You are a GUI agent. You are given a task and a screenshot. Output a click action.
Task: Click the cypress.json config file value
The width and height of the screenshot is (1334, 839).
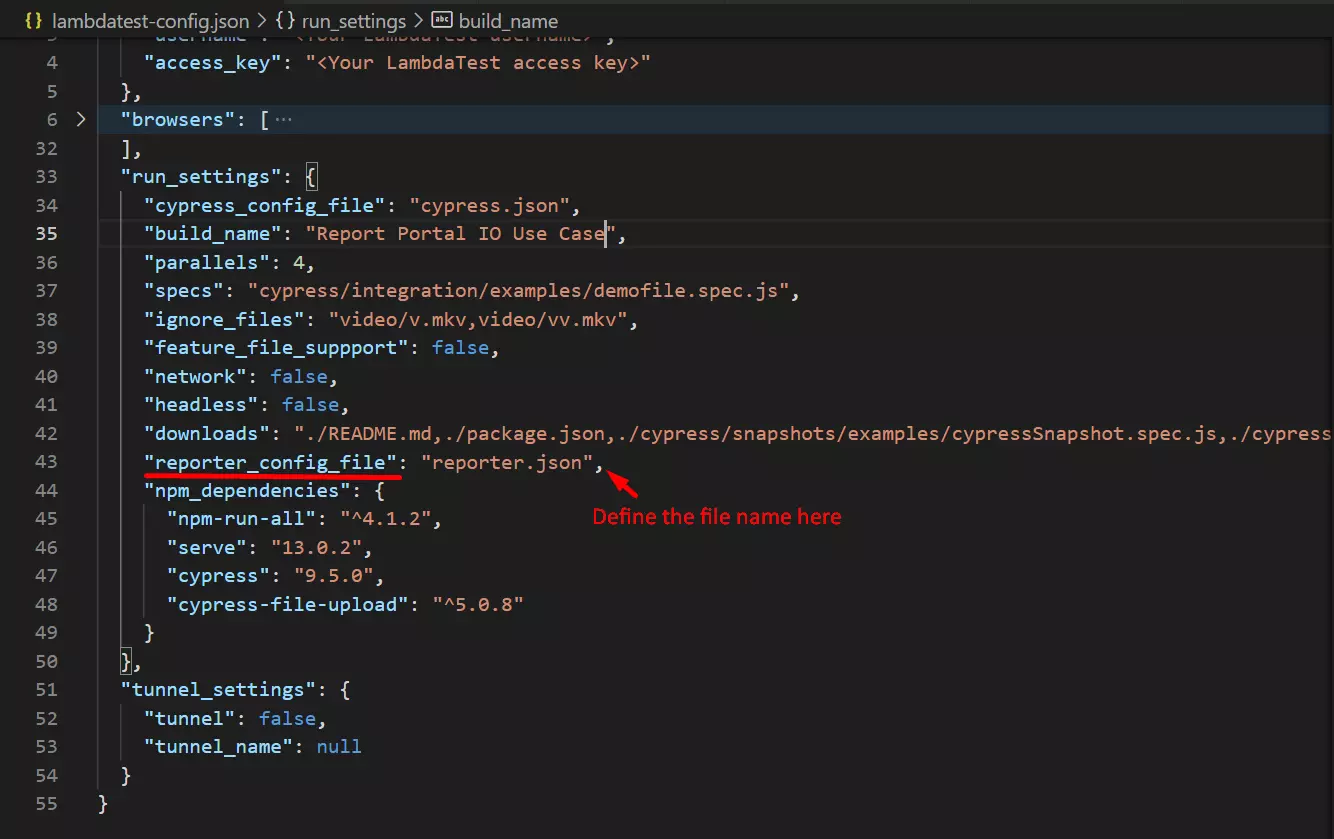(x=489, y=206)
